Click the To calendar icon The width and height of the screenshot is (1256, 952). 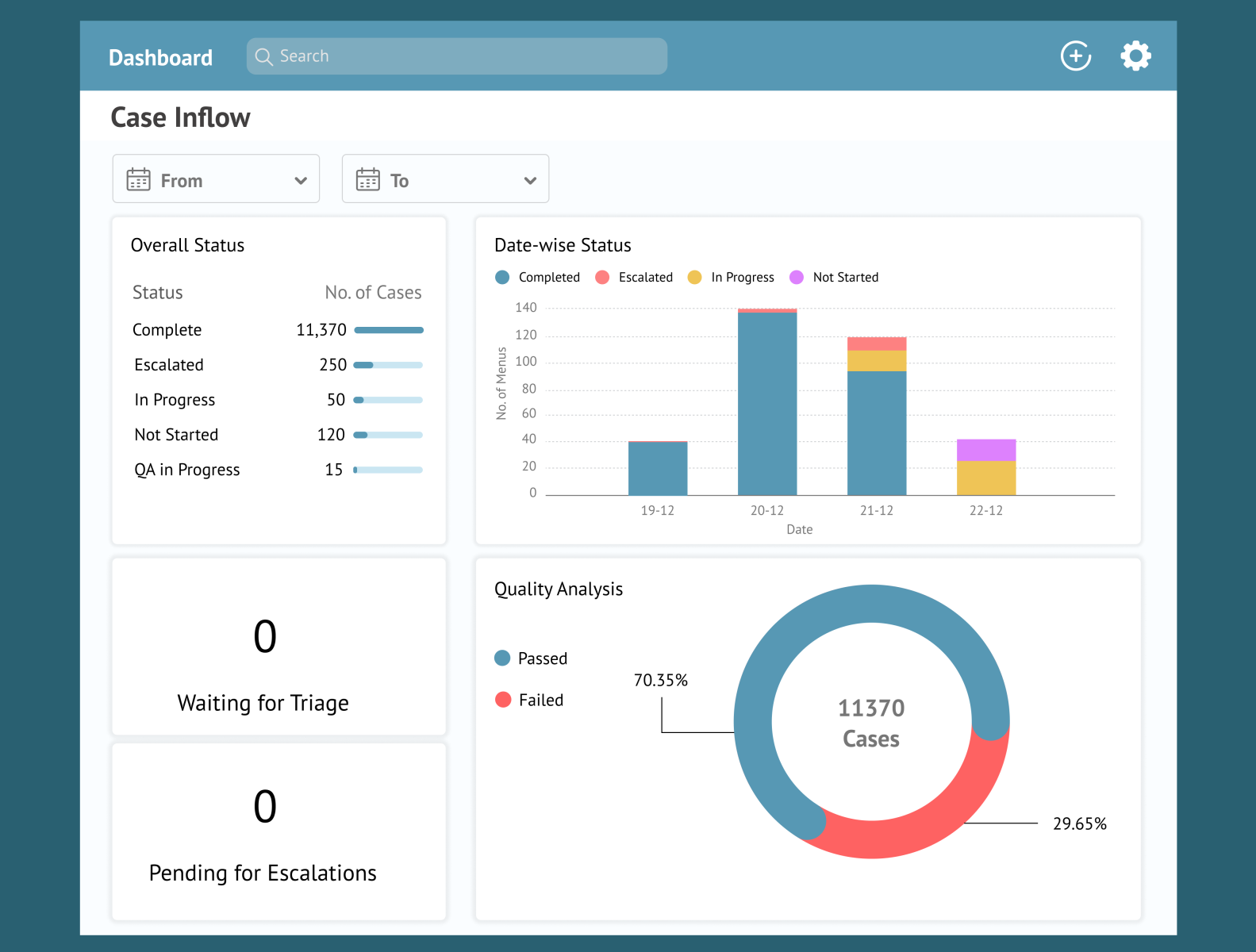[368, 179]
